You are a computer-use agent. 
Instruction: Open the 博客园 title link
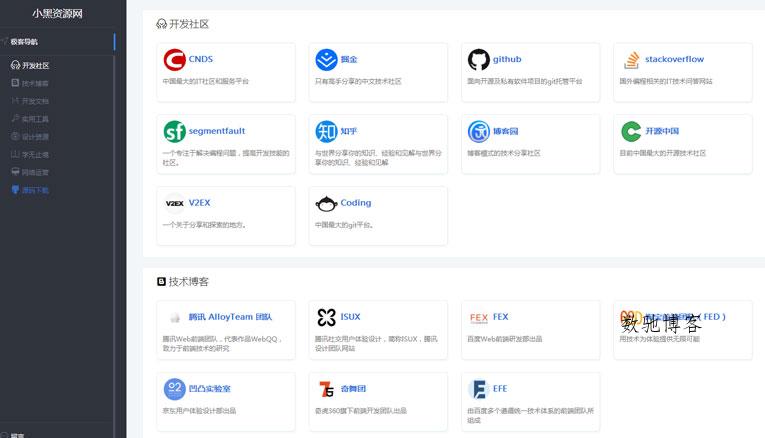point(505,131)
